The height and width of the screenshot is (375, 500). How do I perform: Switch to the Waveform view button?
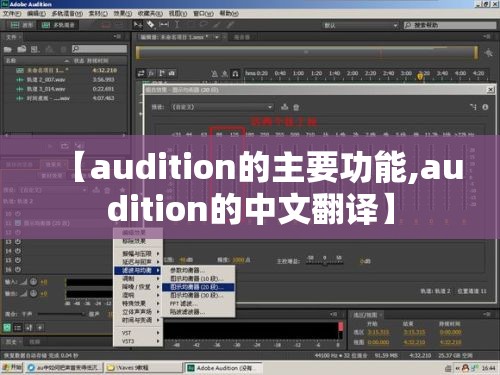(x=22, y=25)
